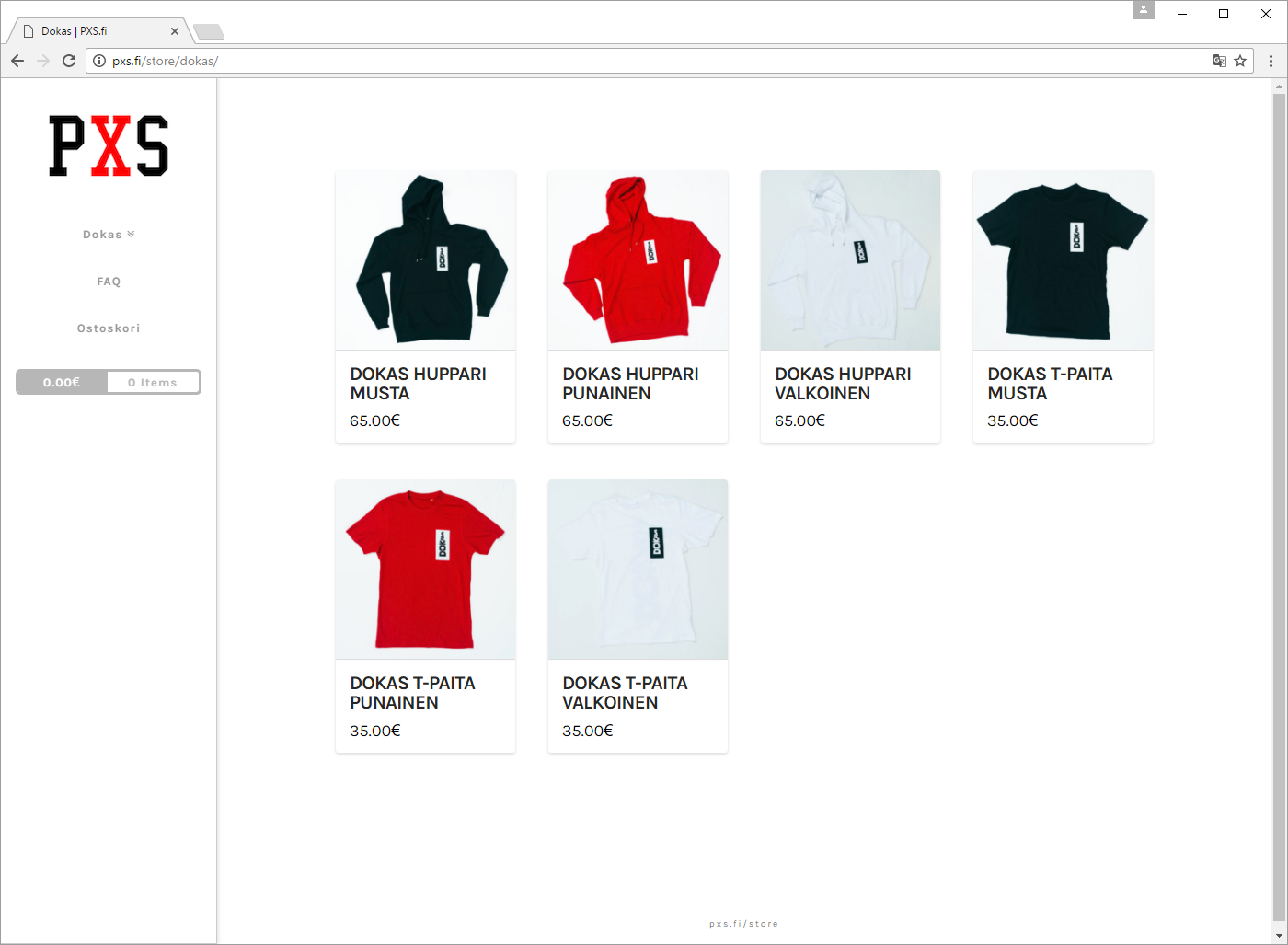Viewport: 1288px width, 945px height.
Task: Click the address bar URL field
Action: click(x=644, y=61)
